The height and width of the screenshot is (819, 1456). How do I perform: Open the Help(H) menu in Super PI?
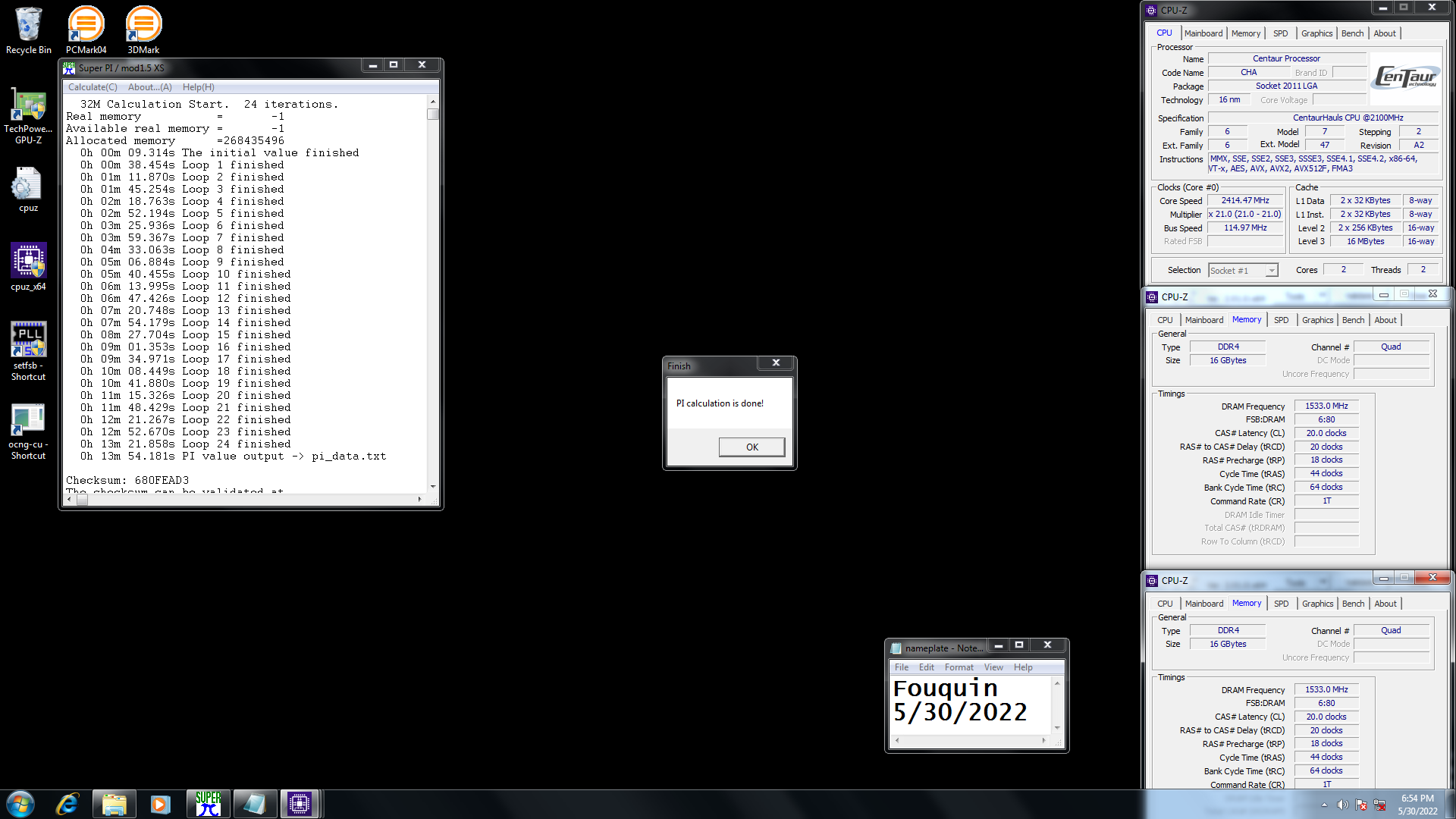click(198, 87)
